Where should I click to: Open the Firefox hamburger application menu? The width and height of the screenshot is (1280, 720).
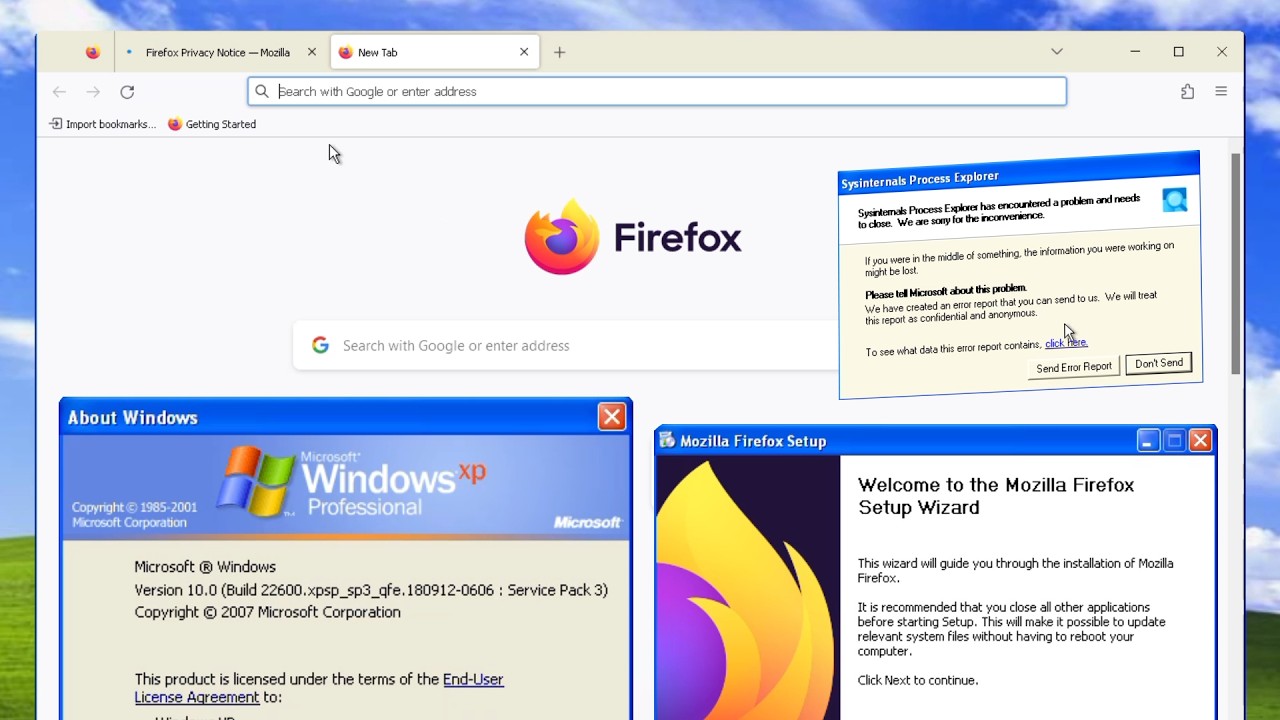tap(1221, 91)
